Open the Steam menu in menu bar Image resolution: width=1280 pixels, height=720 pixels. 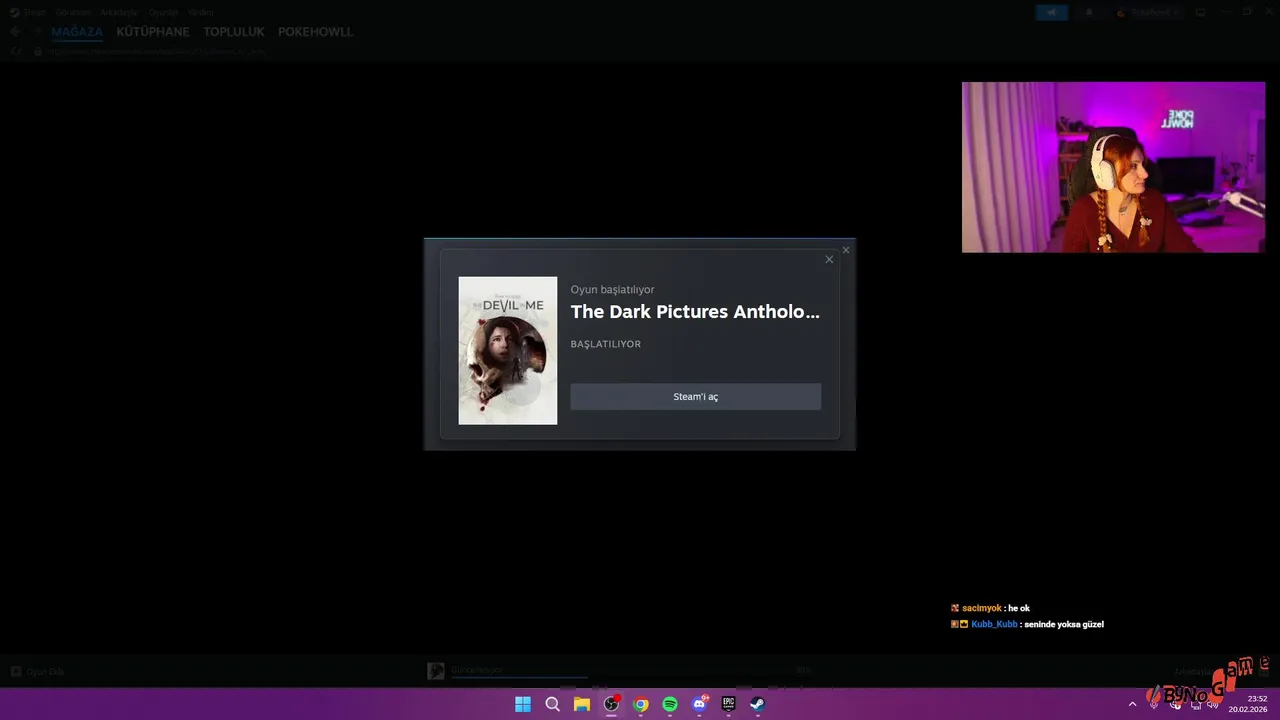(28, 12)
